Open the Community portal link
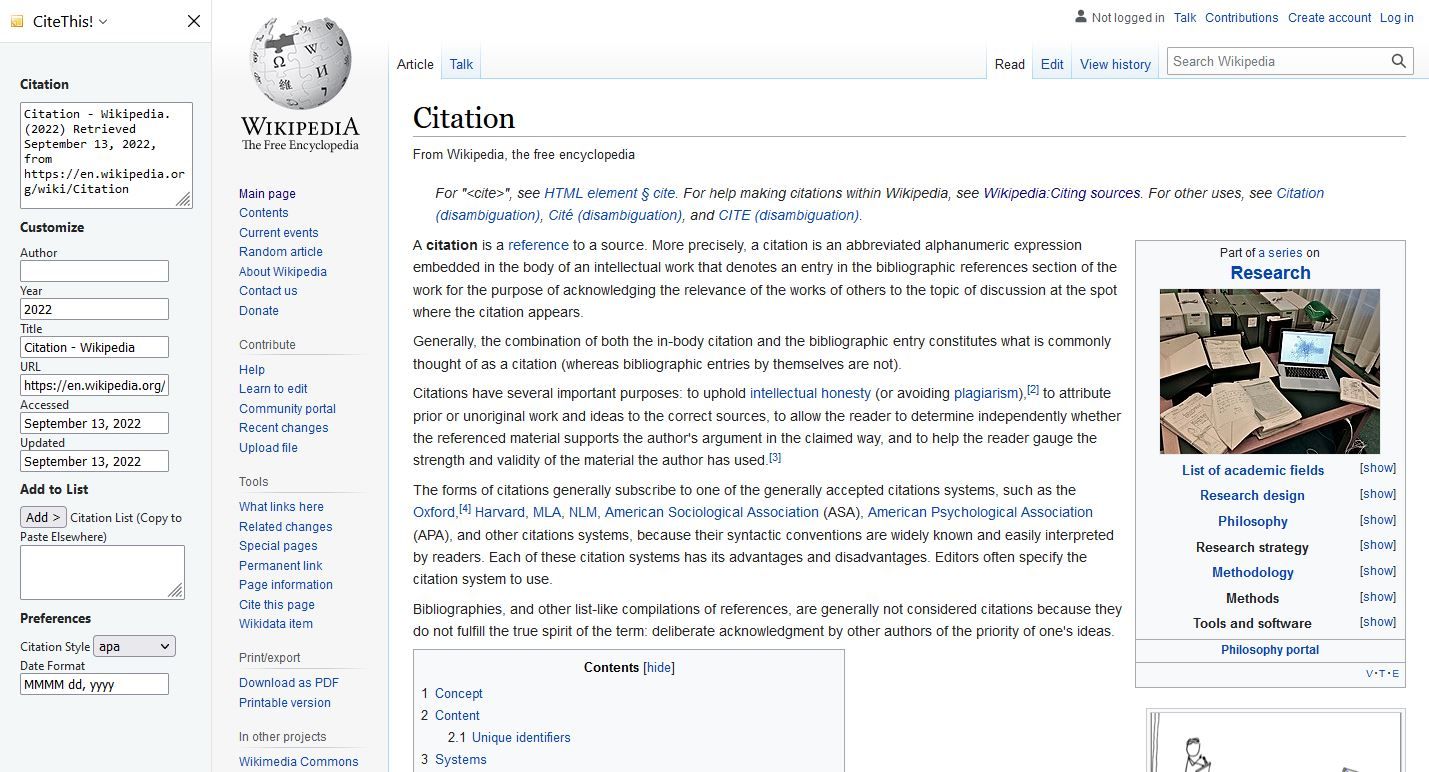Viewport: 1429px width, 772px height. pyautogui.click(x=287, y=408)
